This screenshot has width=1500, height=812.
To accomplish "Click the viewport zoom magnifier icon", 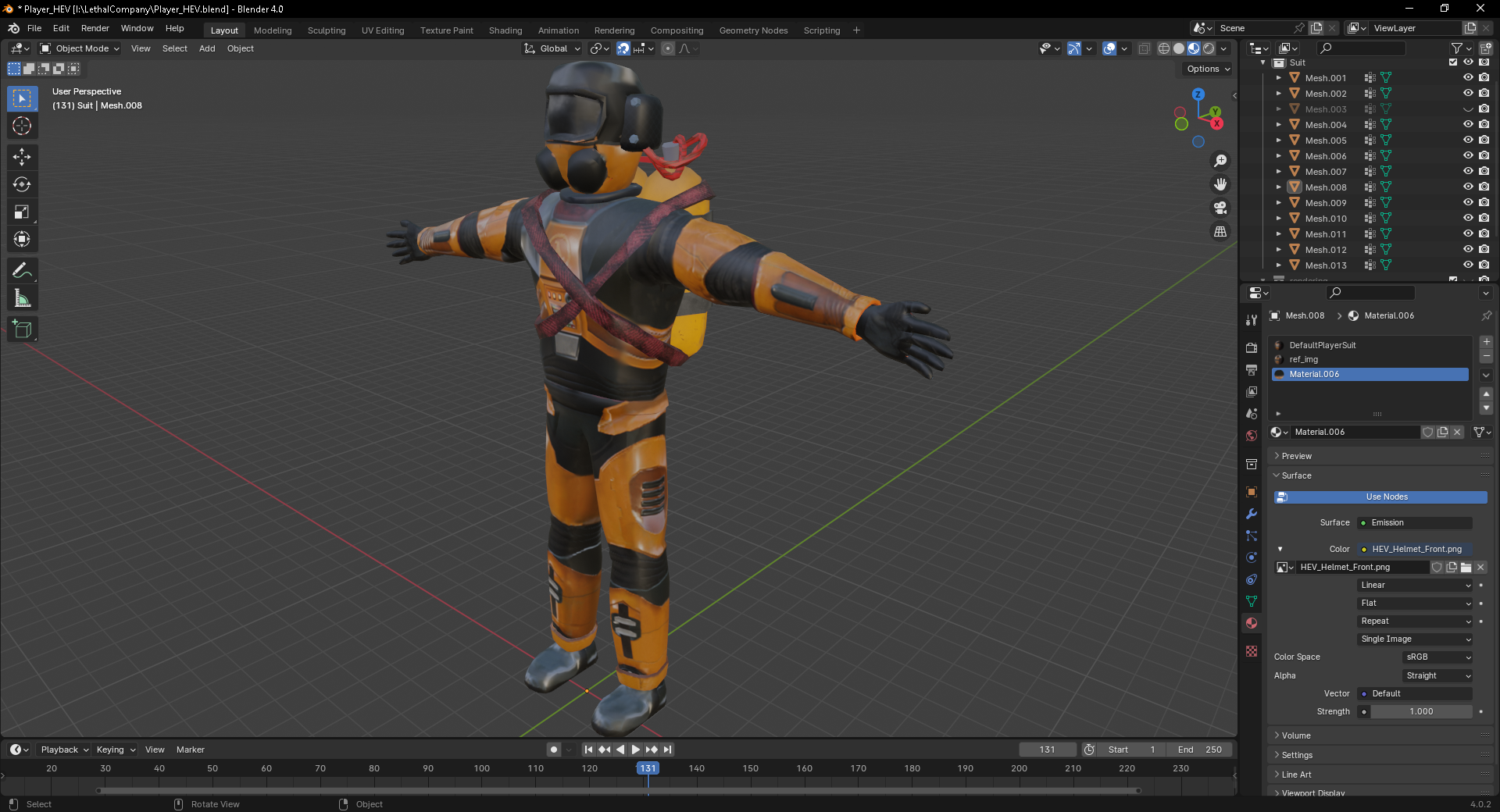I will click(1220, 161).
